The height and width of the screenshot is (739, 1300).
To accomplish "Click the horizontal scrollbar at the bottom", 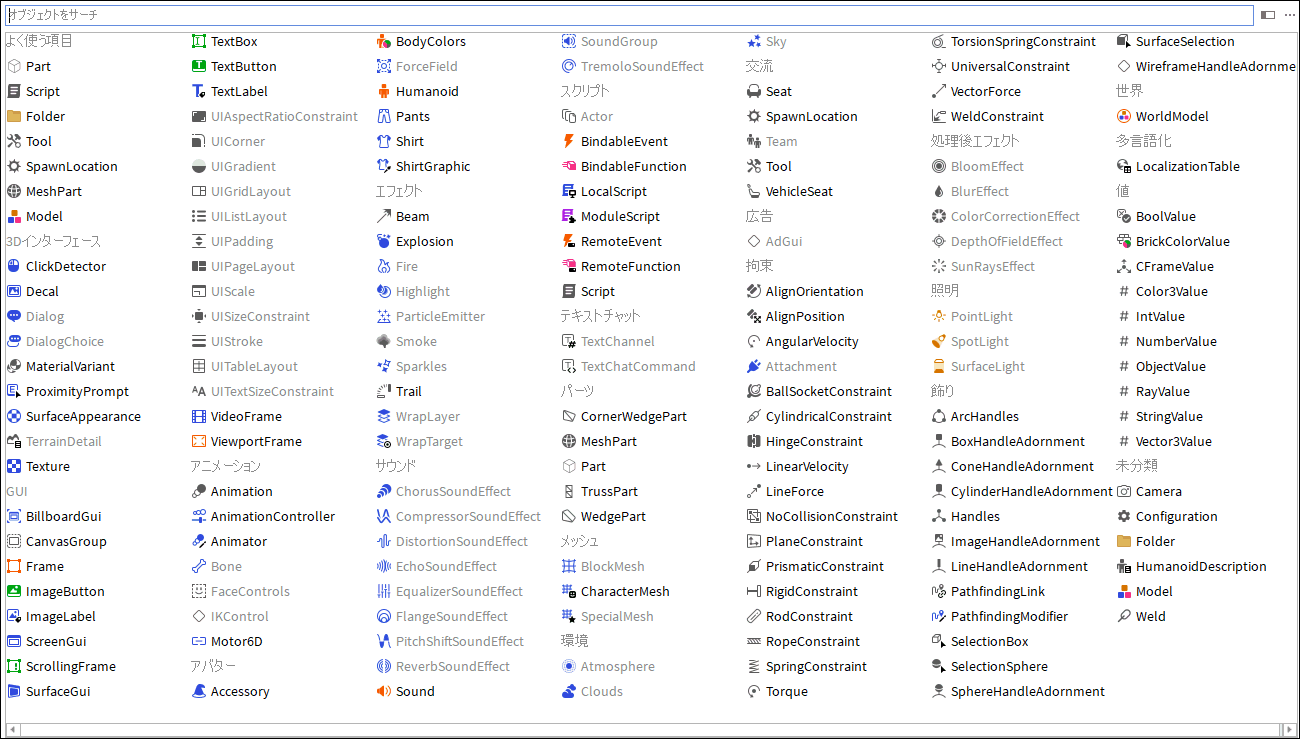I will click(650, 730).
